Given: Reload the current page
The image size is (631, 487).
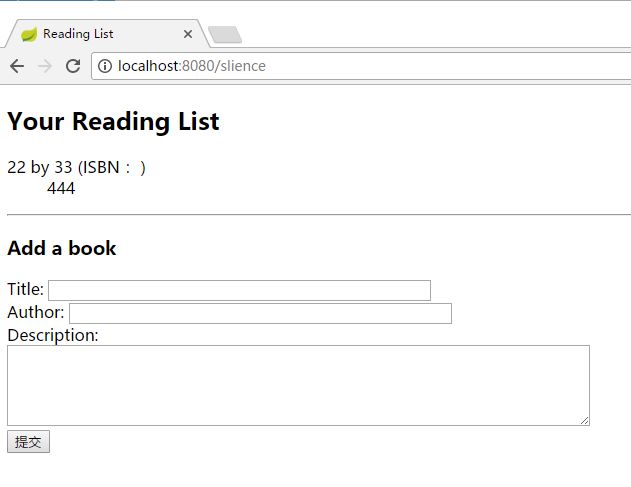Looking at the screenshot, I should coord(73,66).
